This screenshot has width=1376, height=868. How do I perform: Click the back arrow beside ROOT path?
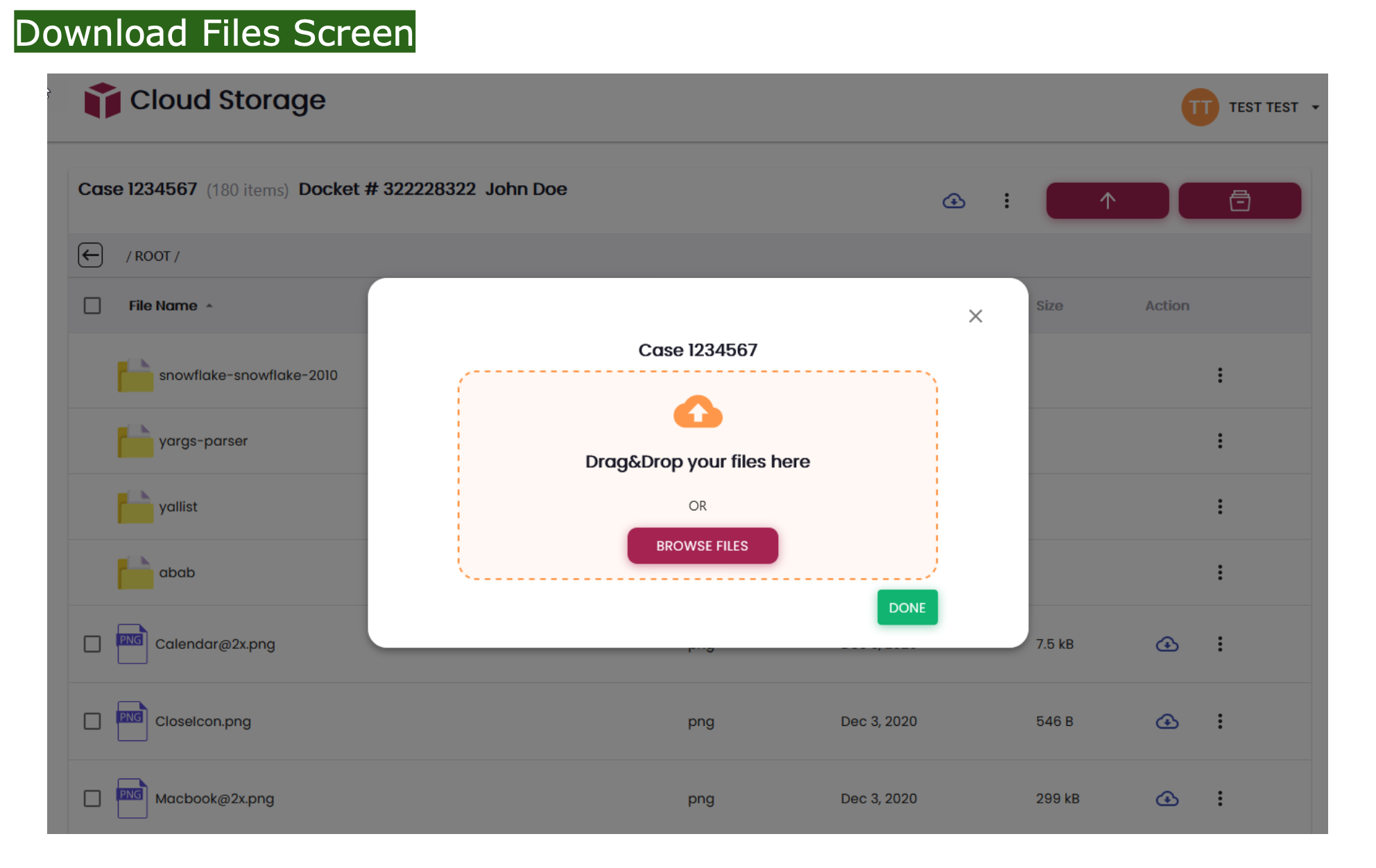click(90, 255)
